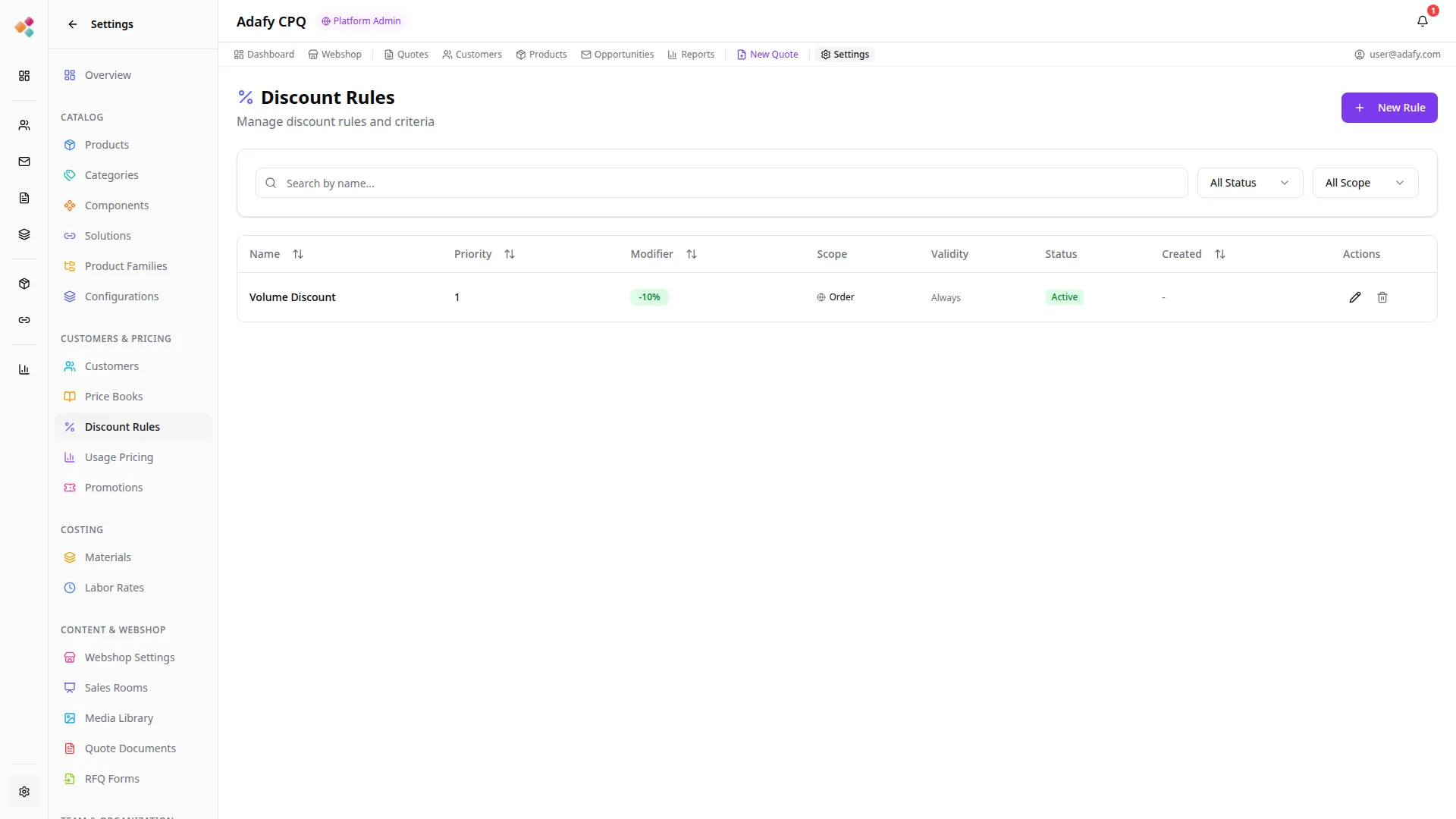Open the notification bell

(1423, 21)
